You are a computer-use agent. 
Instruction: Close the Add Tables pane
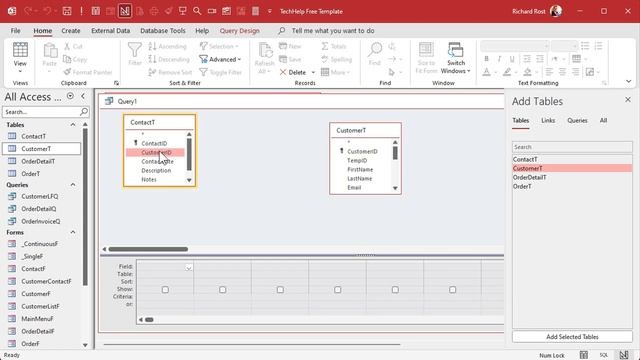point(628,100)
